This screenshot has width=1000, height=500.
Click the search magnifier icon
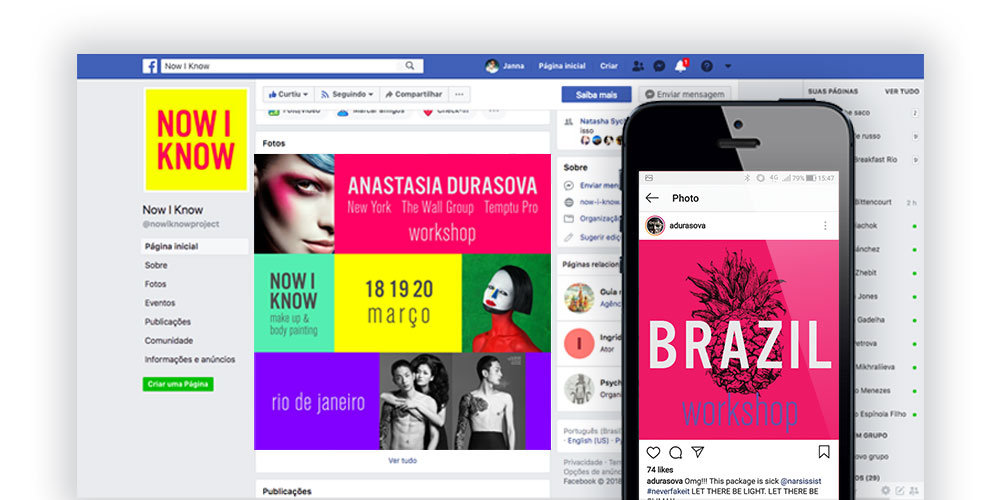(x=409, y=66)
